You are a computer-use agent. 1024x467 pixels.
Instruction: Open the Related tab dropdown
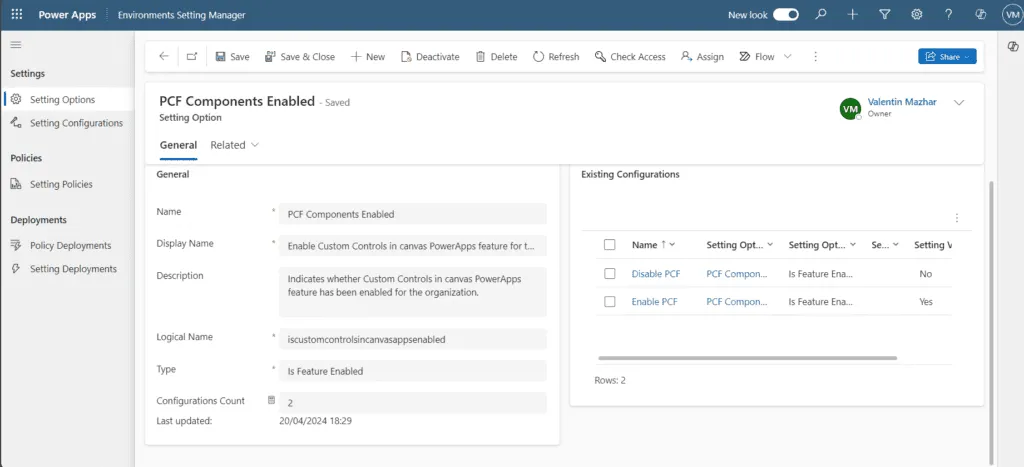point(234,145)
